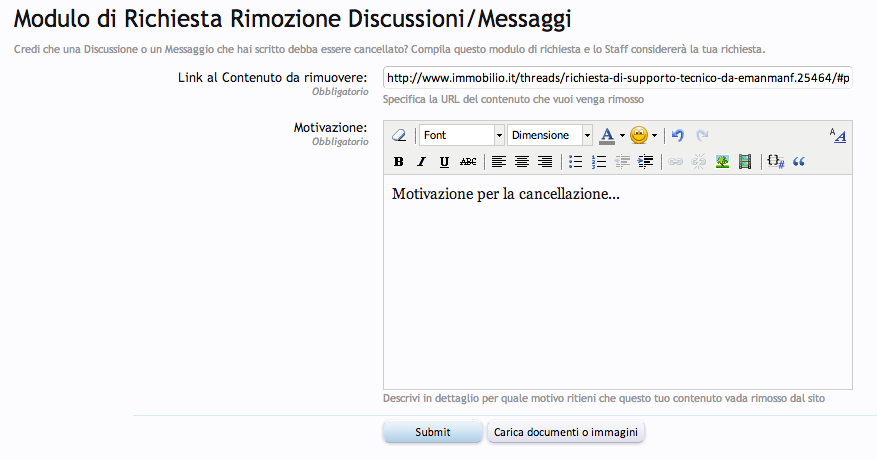Click the Unlink broken chain icon
Viewport: 877px width, 460px height.
click(699, 162)
